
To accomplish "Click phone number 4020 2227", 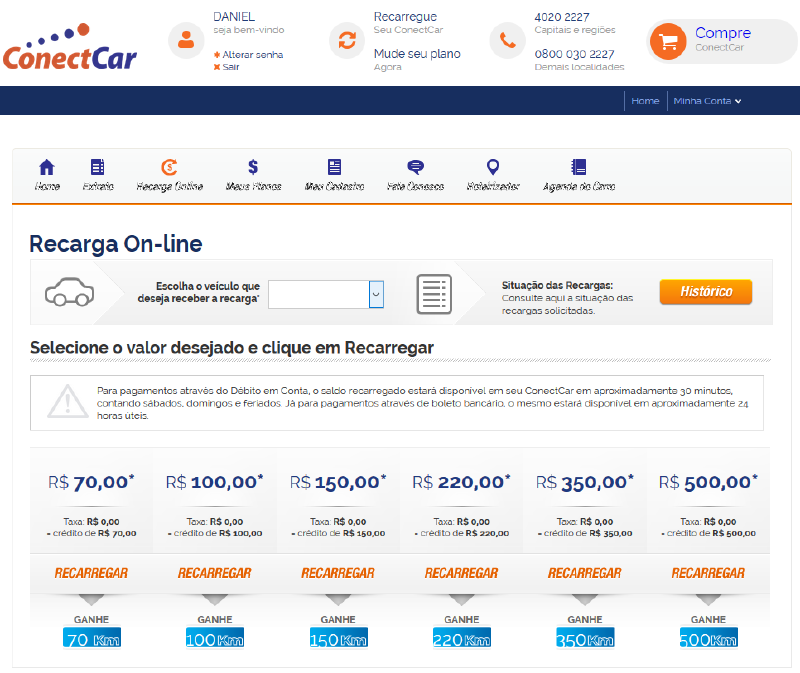I will click(x=562, y=17).
